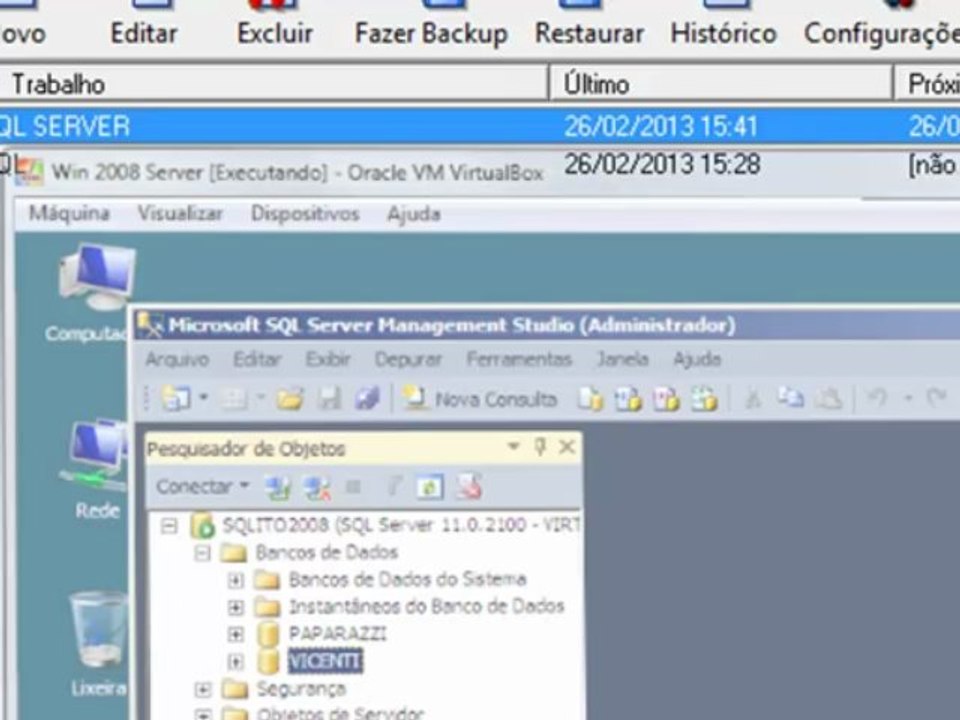Open the VirtualBox Máquina menu
The width and height of the screenshot is (960, 720).
tap(69, 213)
